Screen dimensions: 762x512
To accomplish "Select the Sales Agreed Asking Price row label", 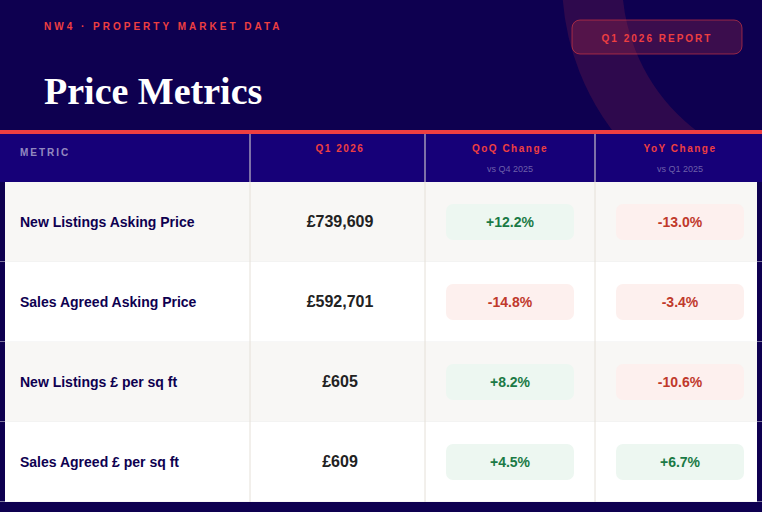I will (x=108, y=302).
